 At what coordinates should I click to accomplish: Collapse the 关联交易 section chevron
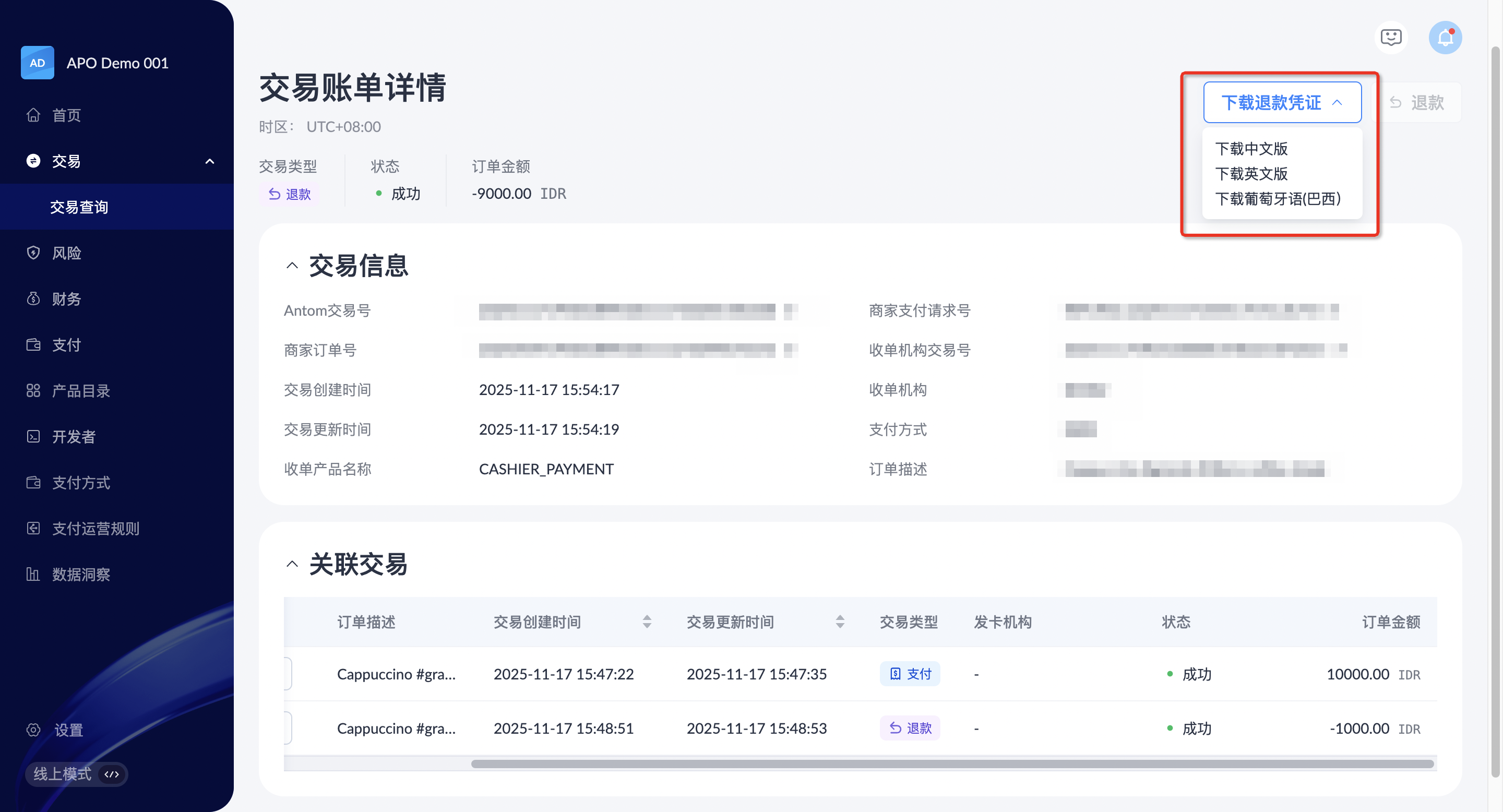292,564
